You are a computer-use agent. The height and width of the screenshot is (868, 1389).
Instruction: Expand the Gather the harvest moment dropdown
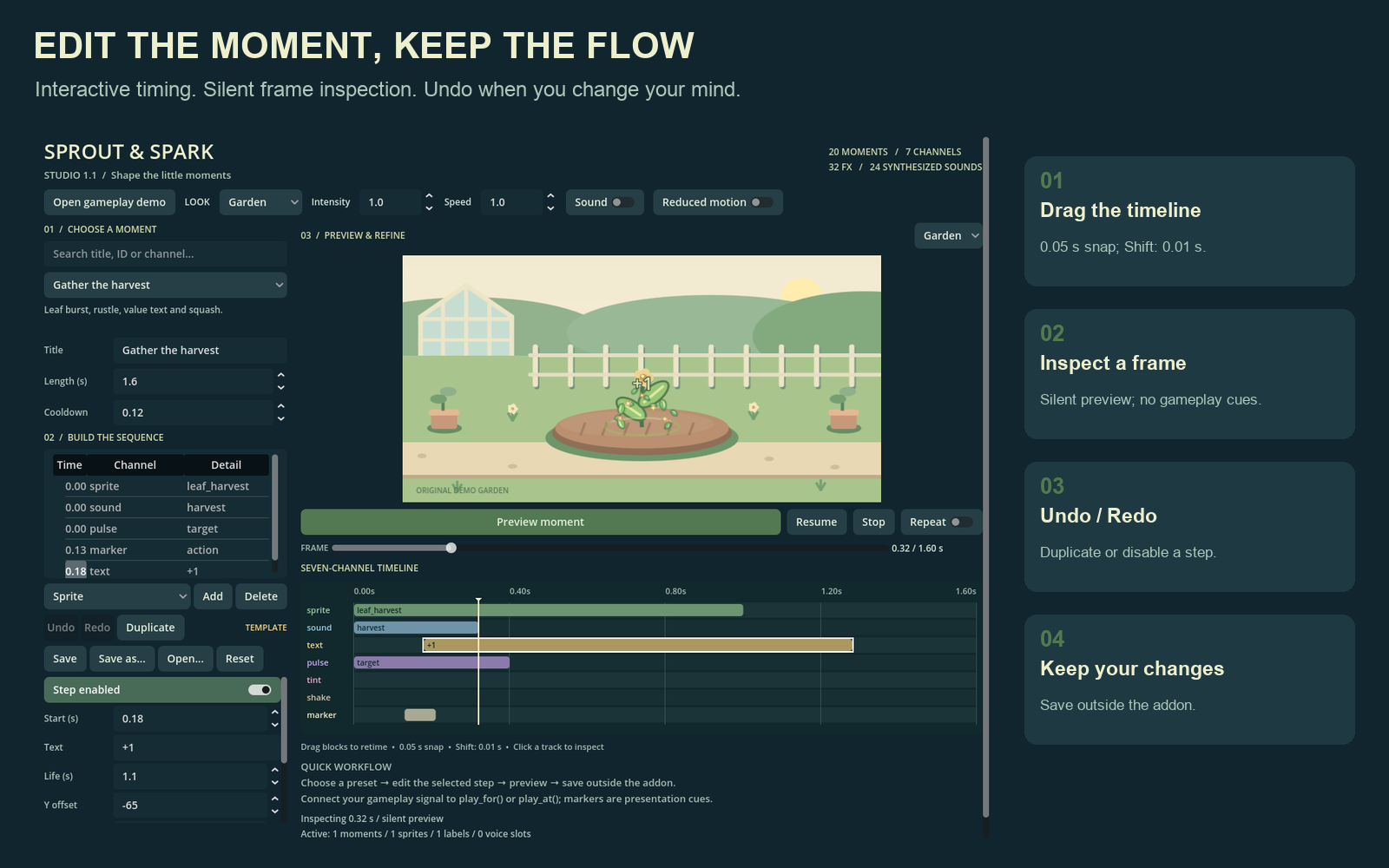(165, 285)
